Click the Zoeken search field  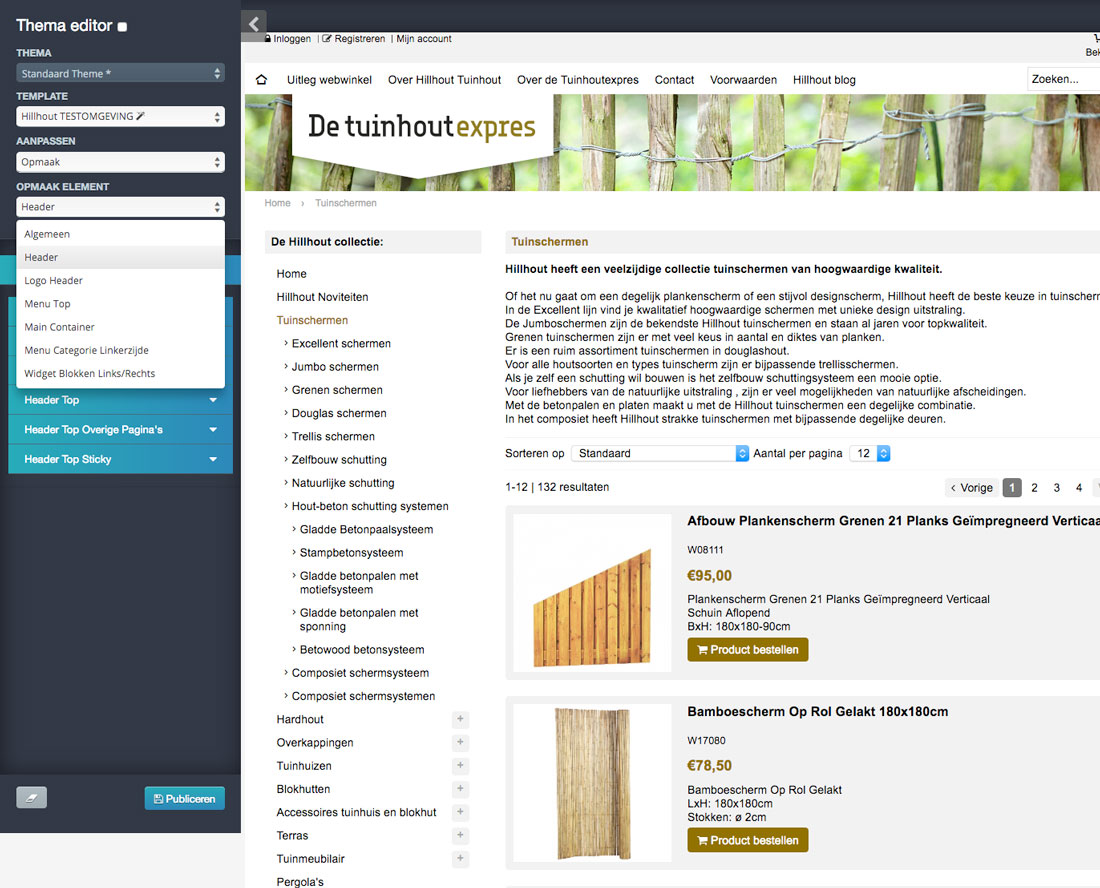1064,79
